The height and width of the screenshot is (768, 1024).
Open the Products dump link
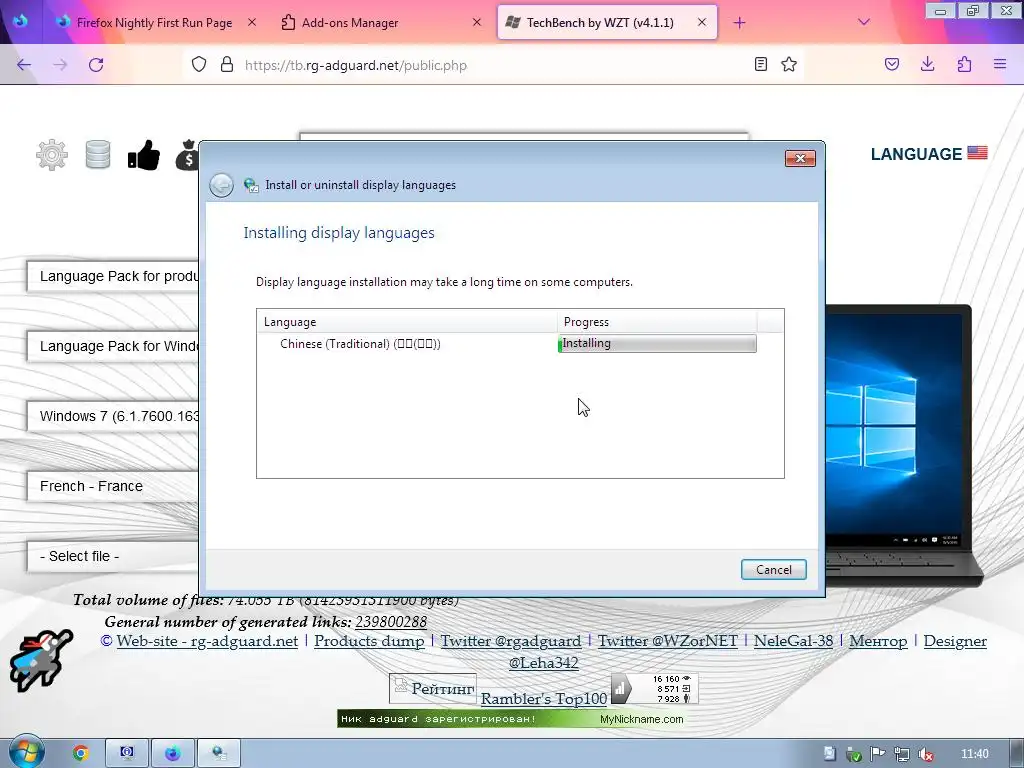click(x=369, y=641)
